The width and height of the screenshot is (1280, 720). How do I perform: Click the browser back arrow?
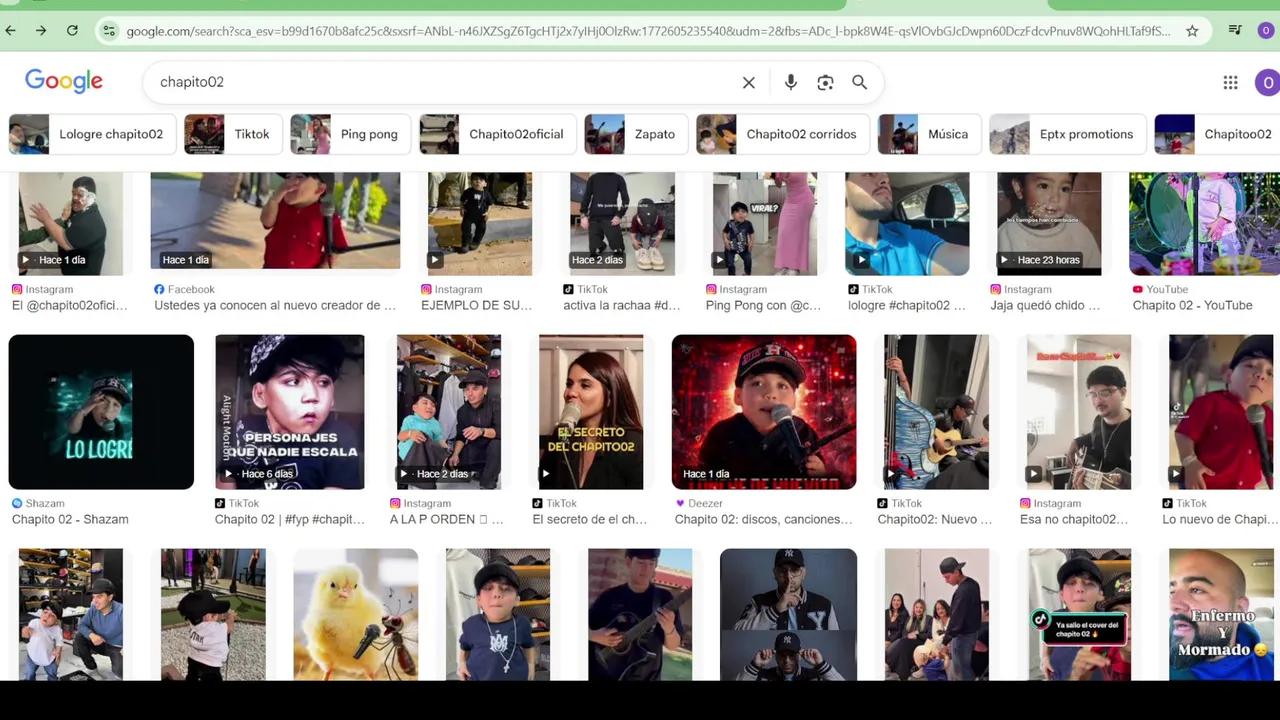click(10, 31)
